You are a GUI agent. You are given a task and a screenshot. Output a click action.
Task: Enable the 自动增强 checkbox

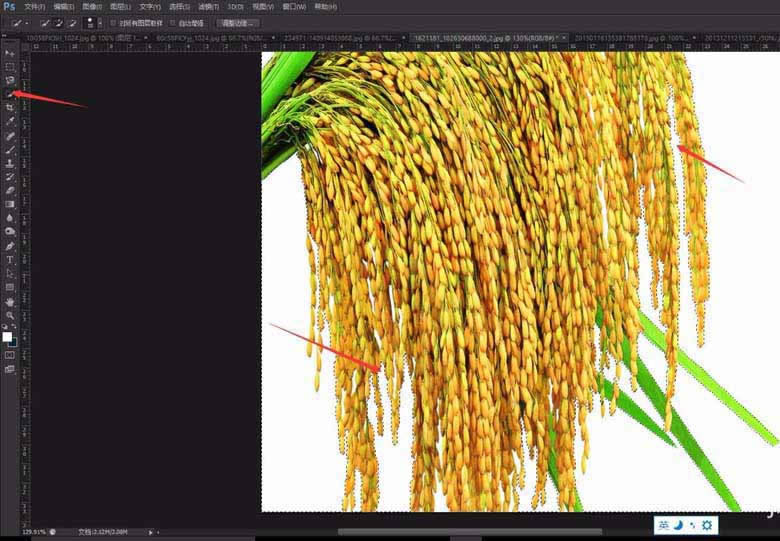[173, 23]
